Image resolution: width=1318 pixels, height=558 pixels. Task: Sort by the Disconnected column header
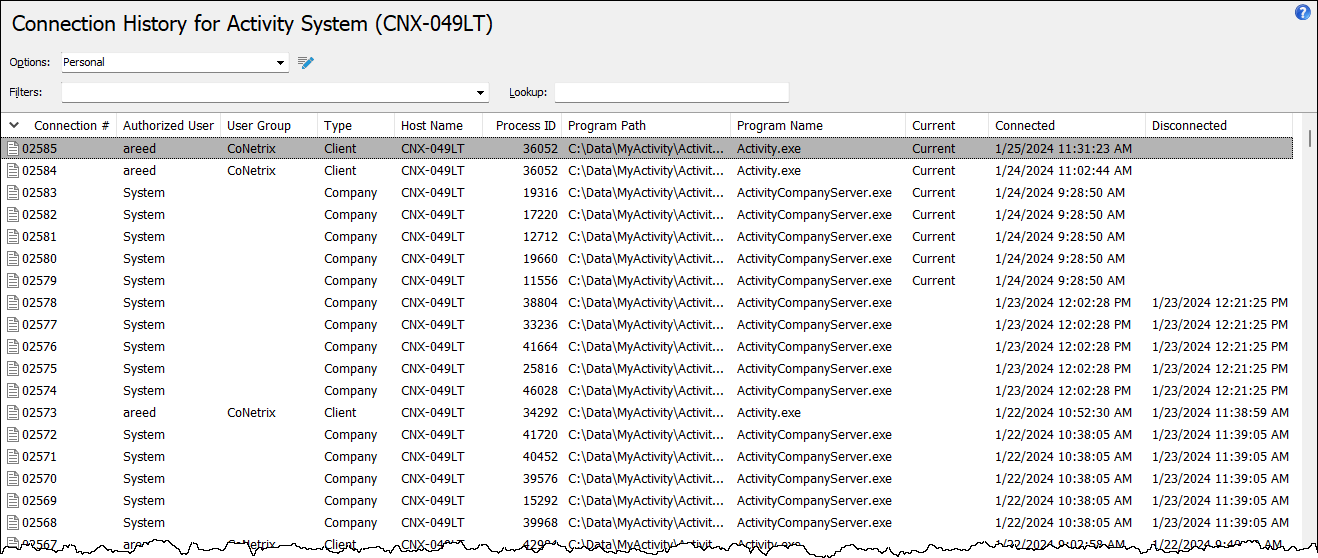tap(1188, 126)
